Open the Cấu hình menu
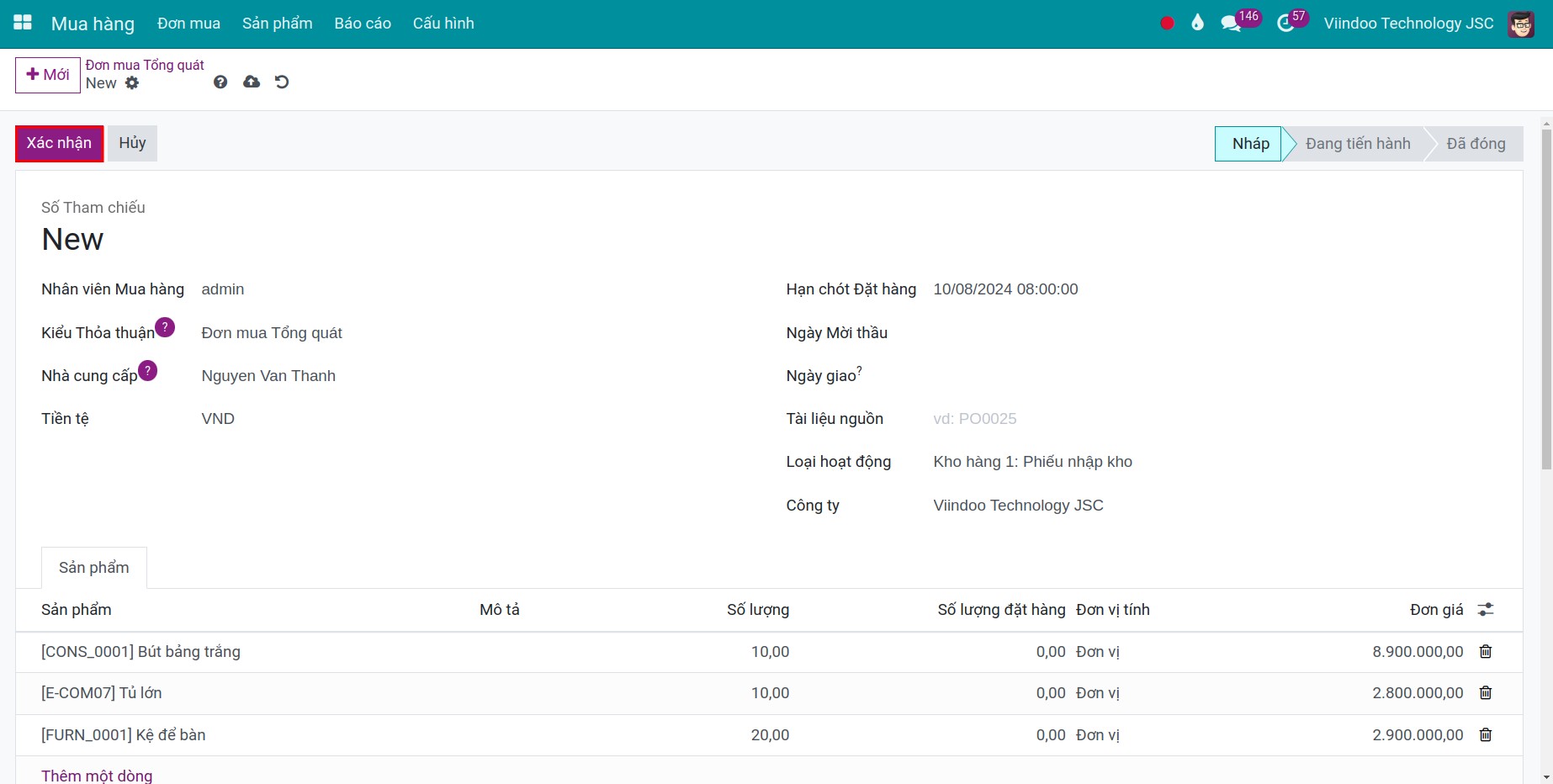Screen dimensions: 1553x784 point(443,24)
